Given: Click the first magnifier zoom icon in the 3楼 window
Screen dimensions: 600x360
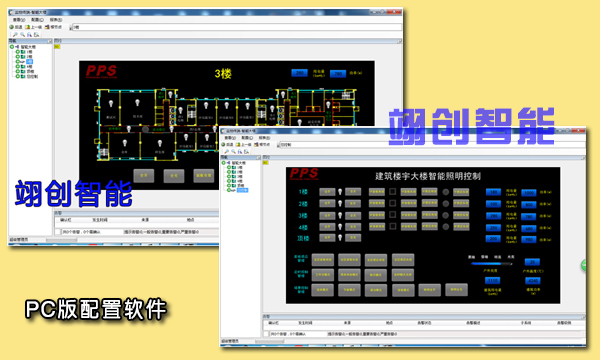Looking at the screenshot, I should click(15, 34).
